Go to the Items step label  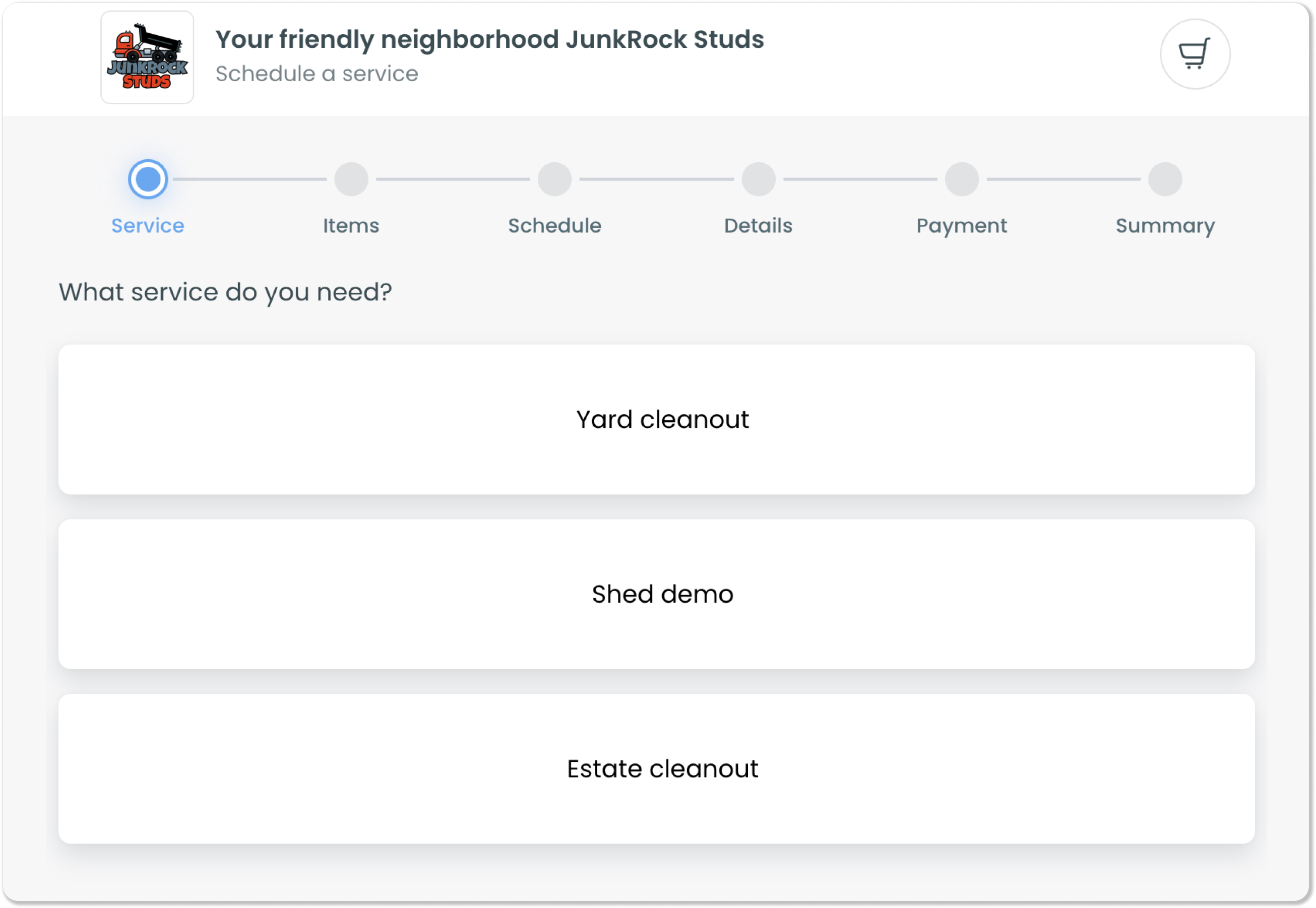[351, 226]
